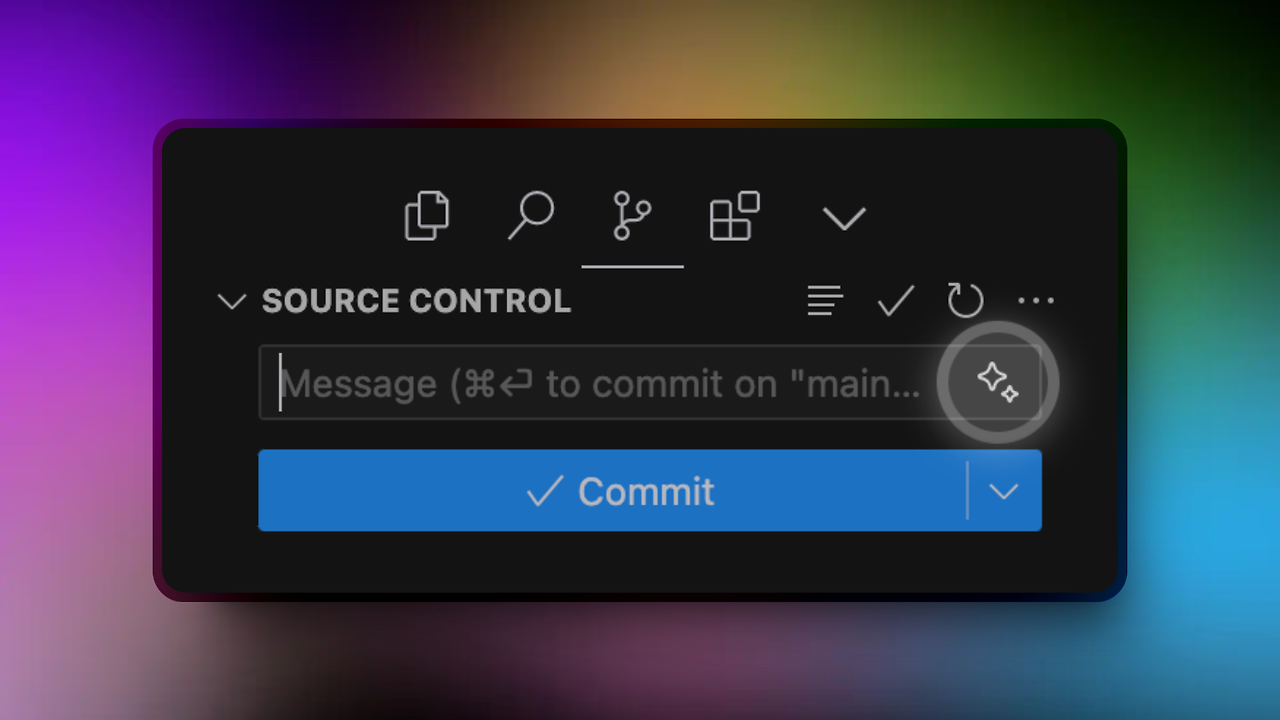Open the Explorer files view icon
The height and width of the screenshot is (720, 1280).
[x=427, y=216]
